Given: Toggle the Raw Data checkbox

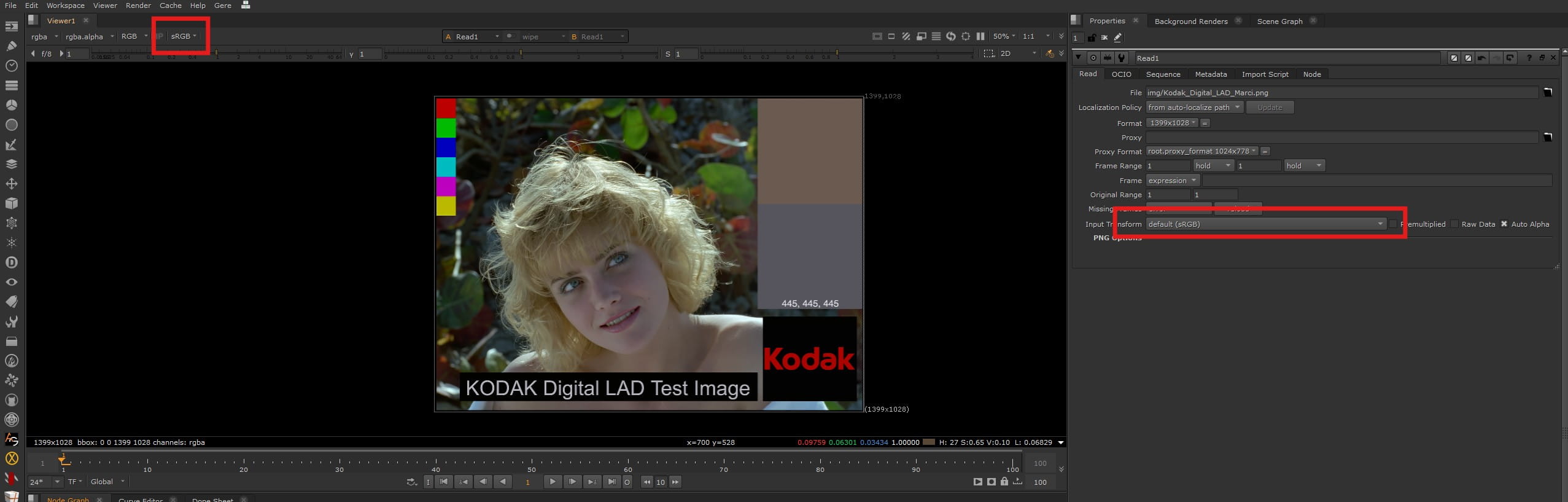Looking at the screenshot, I should (x=1454, y=224).
